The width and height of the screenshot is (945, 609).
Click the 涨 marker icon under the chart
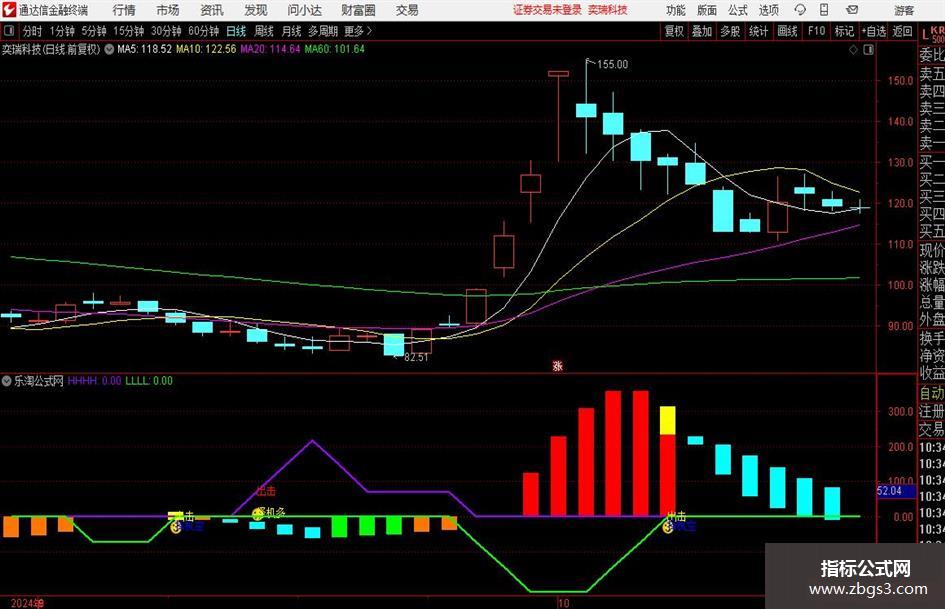click(x=557, y=365)
